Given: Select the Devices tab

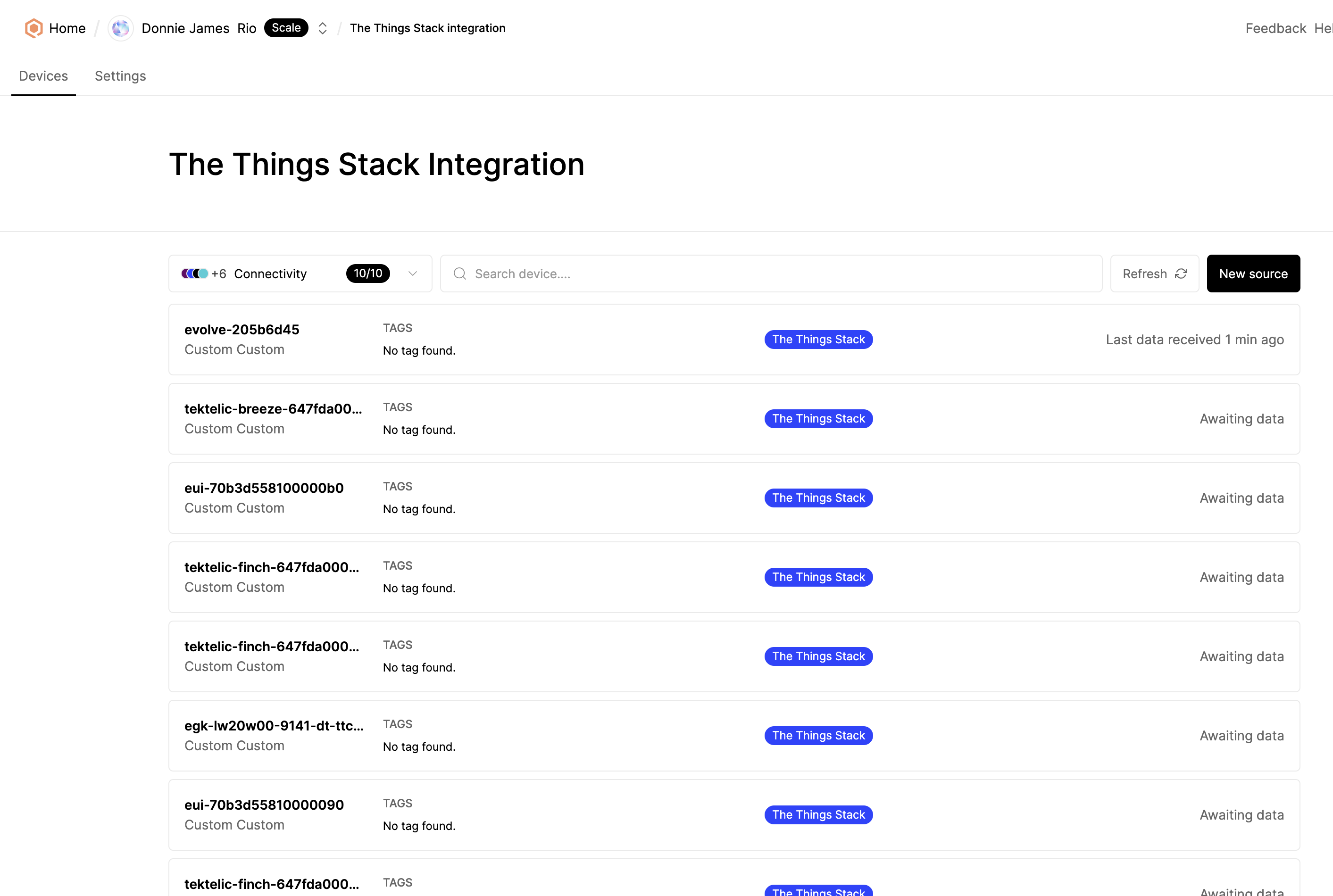Looking at the screenshot, I should (43, 76).
